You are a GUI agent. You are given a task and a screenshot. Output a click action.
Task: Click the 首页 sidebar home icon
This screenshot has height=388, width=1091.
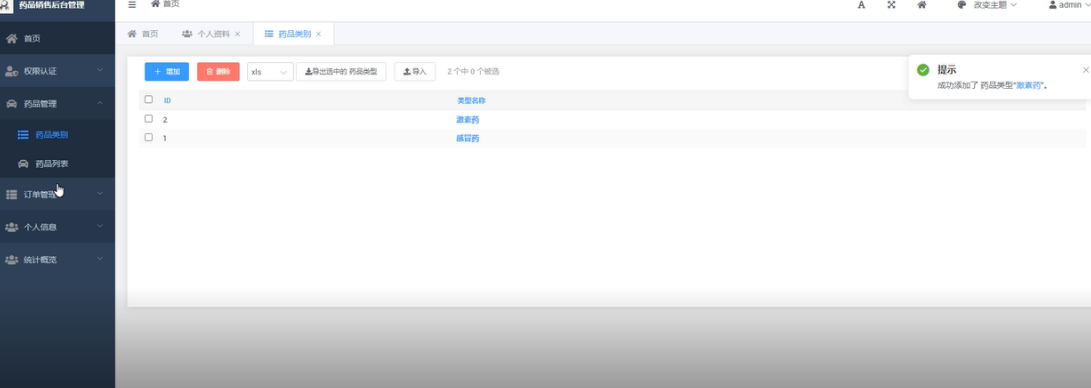coord(11,38)
